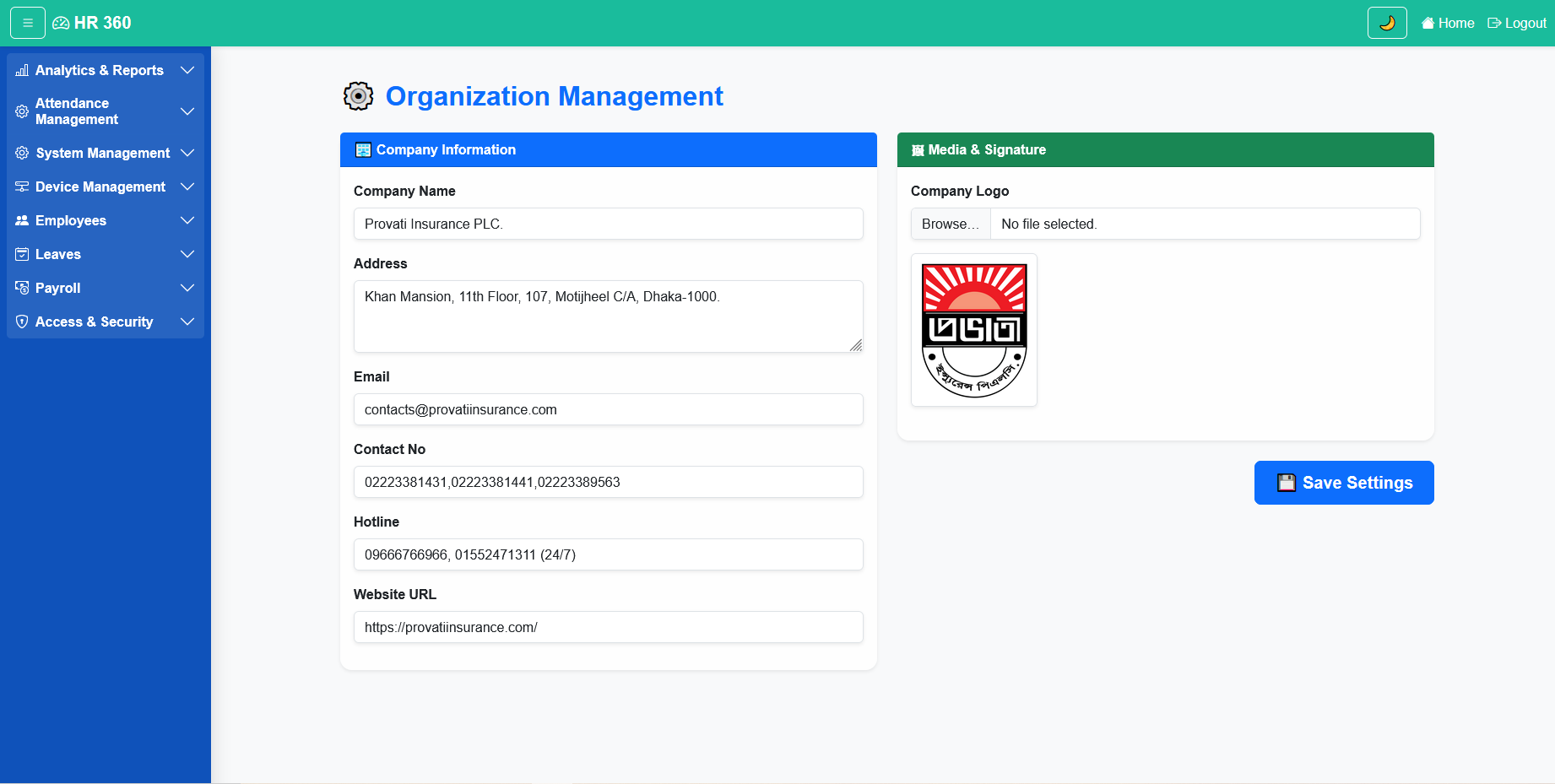The image size is (1555, 784).
Task: Click the Logout link
Action: coord(1517,23)
